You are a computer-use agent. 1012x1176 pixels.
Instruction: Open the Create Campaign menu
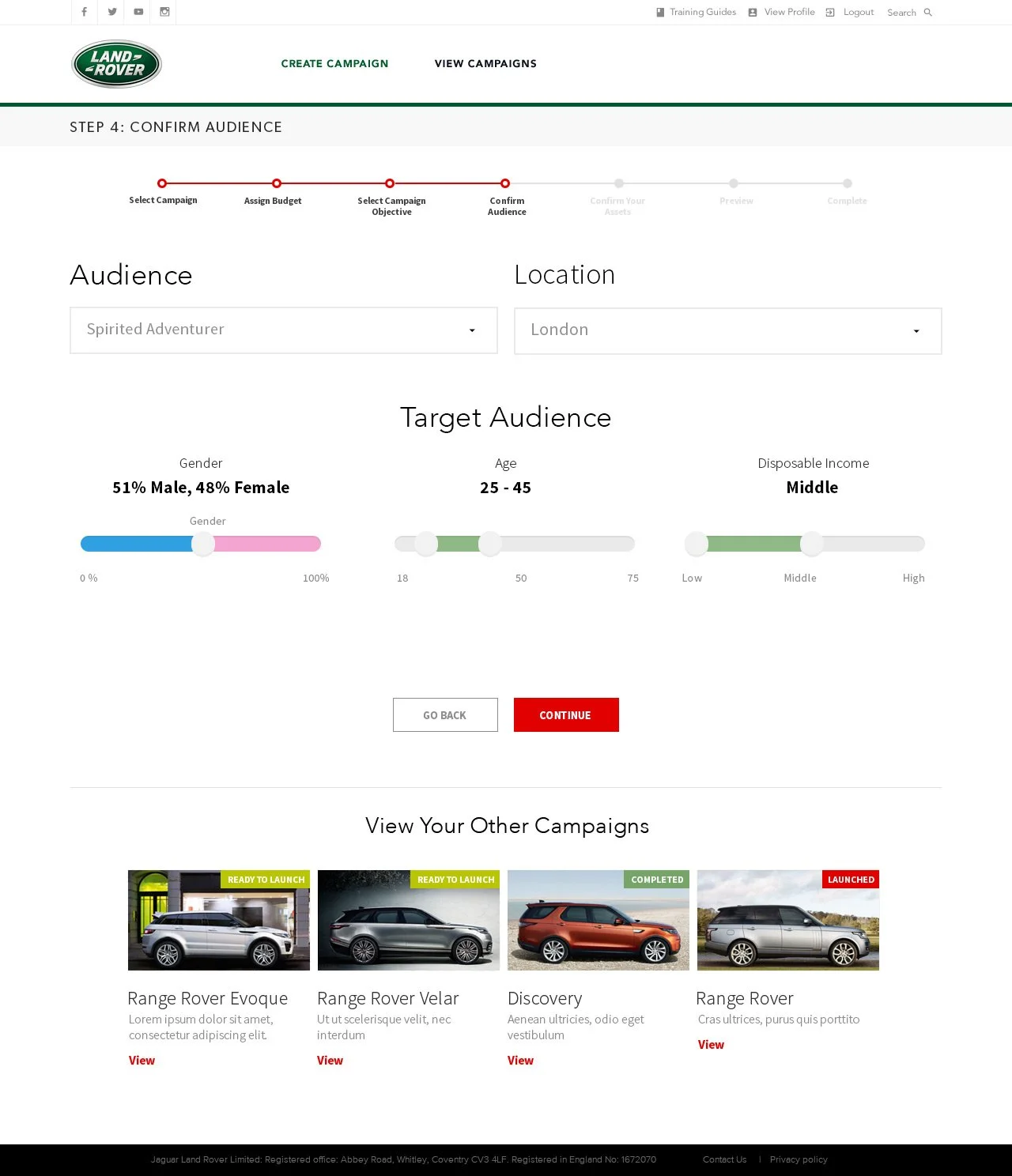(334, 63)
